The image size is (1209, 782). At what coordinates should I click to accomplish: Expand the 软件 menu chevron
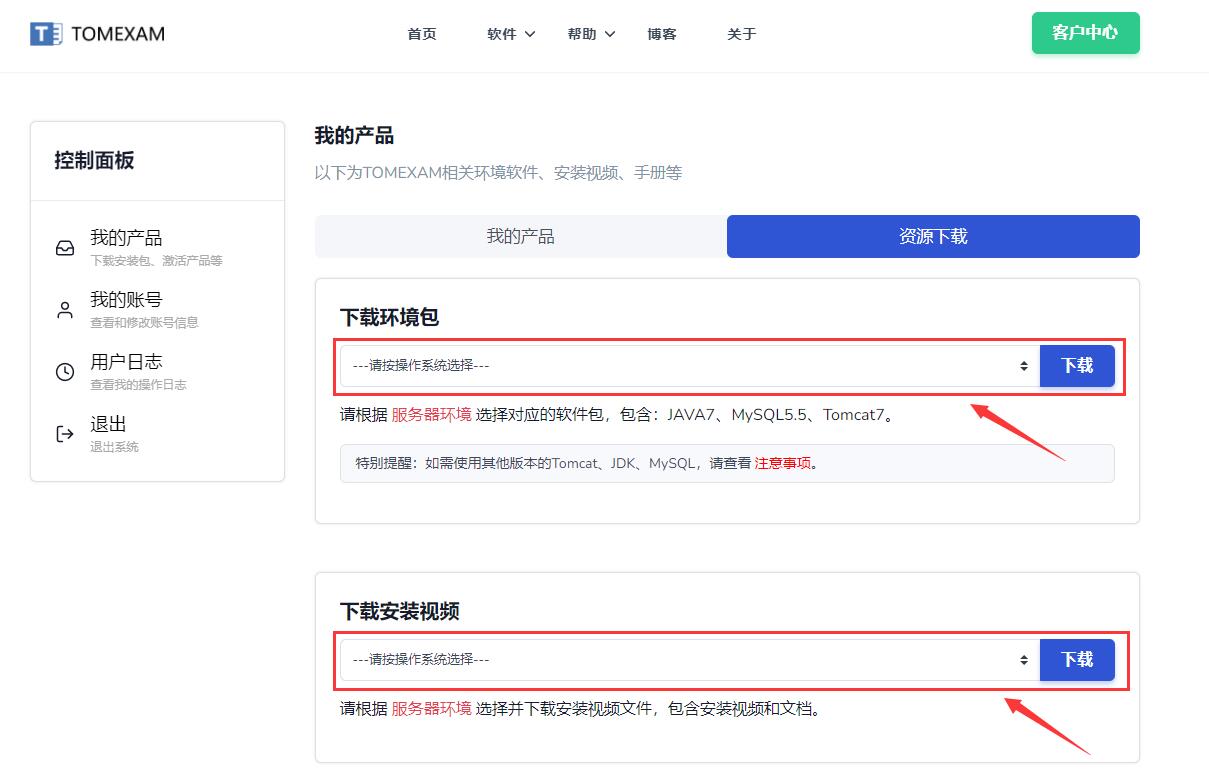coord(530,34)
